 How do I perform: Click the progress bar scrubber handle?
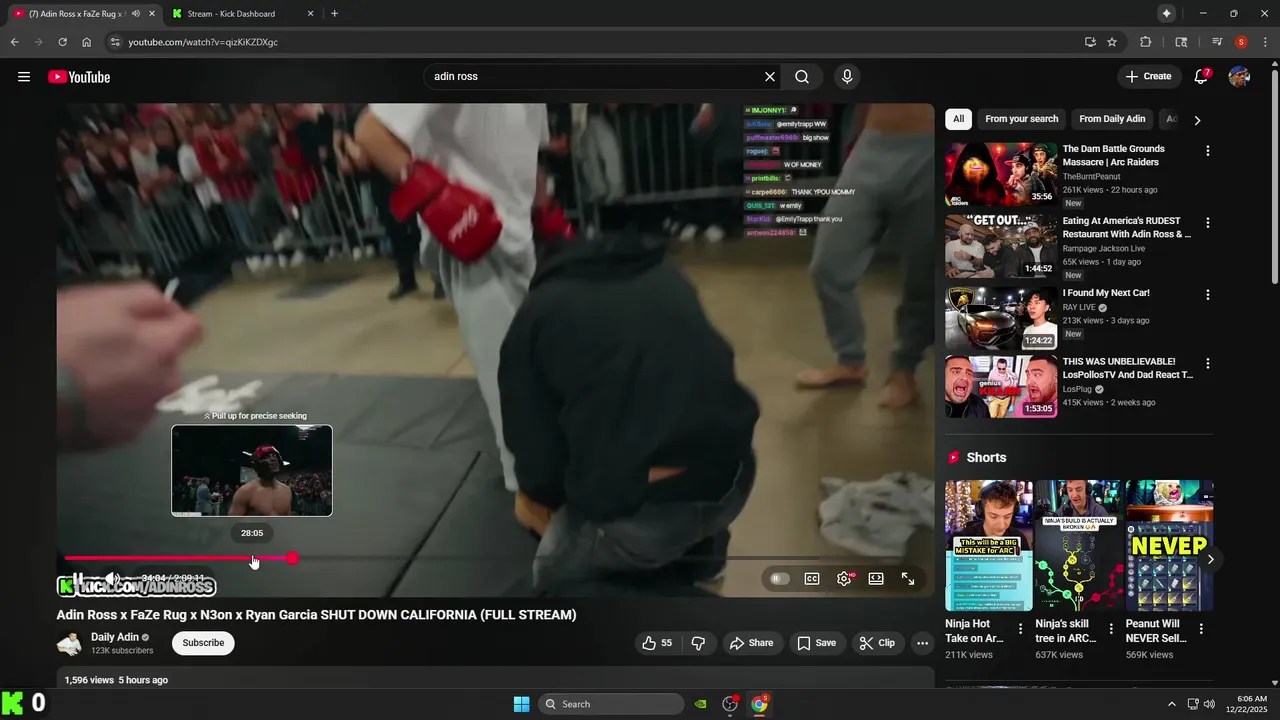[292, 558]
